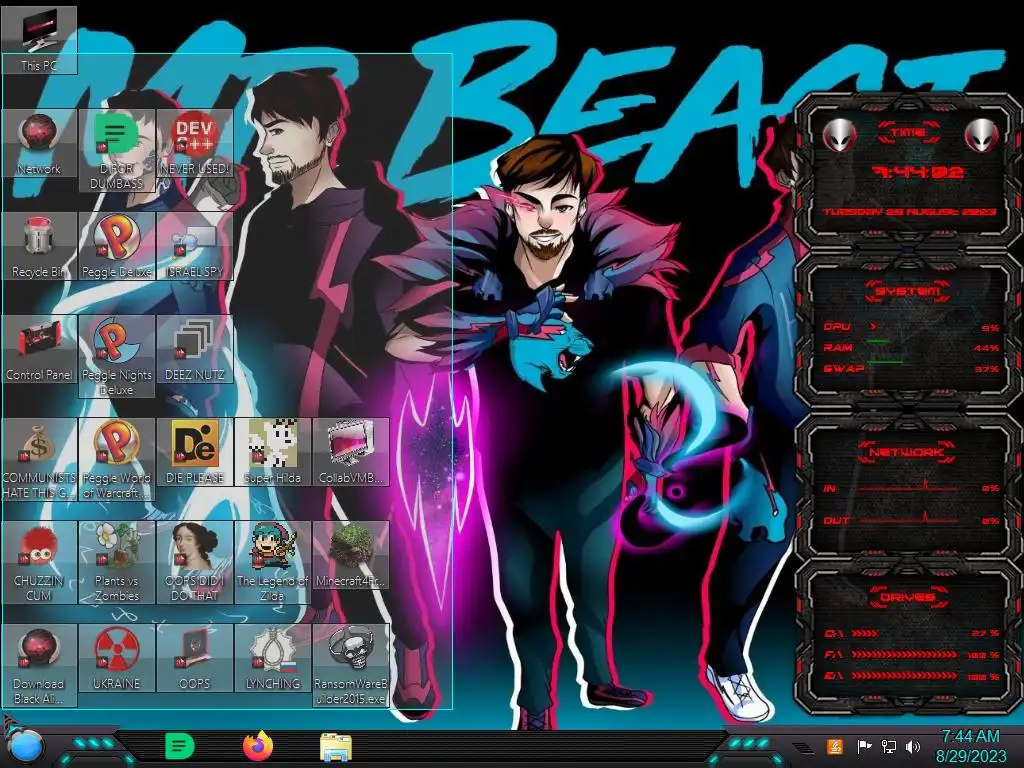Viewport: 1024px width, 768px height.
Task: Open The Legend of Zilda shortcut
Action: tap(272, 562)
